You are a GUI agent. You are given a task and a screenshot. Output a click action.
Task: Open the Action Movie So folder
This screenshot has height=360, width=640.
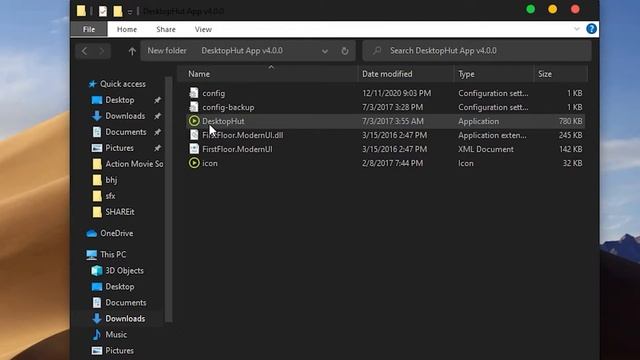coord(134,164)
